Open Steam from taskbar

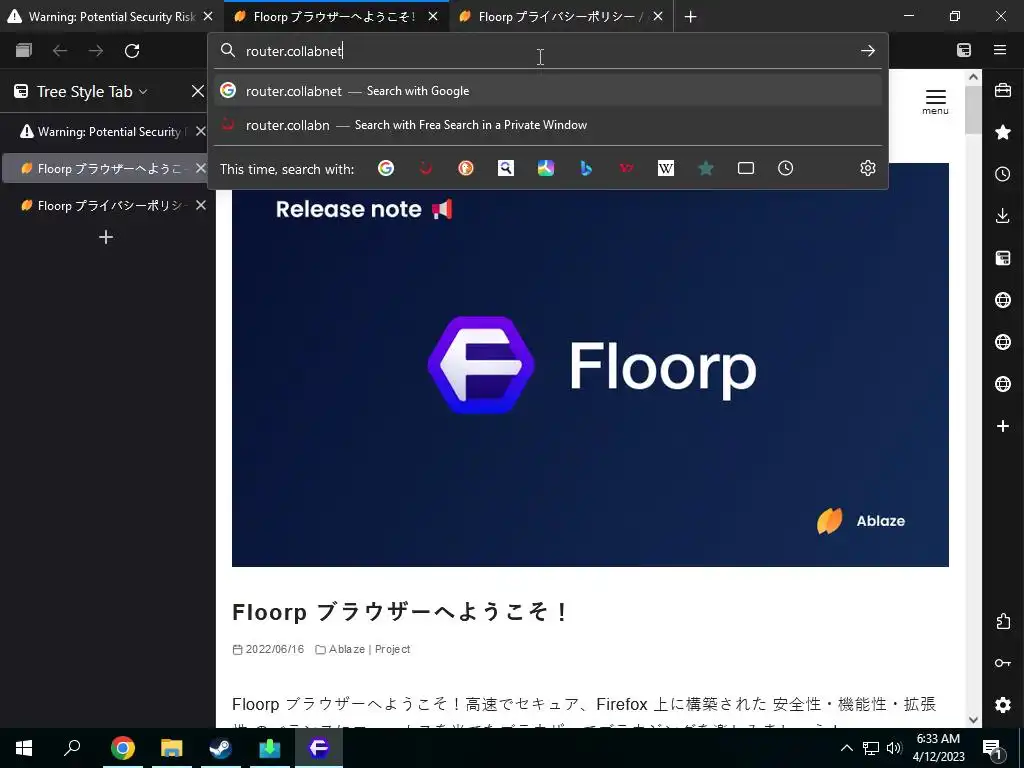point(220,748)
